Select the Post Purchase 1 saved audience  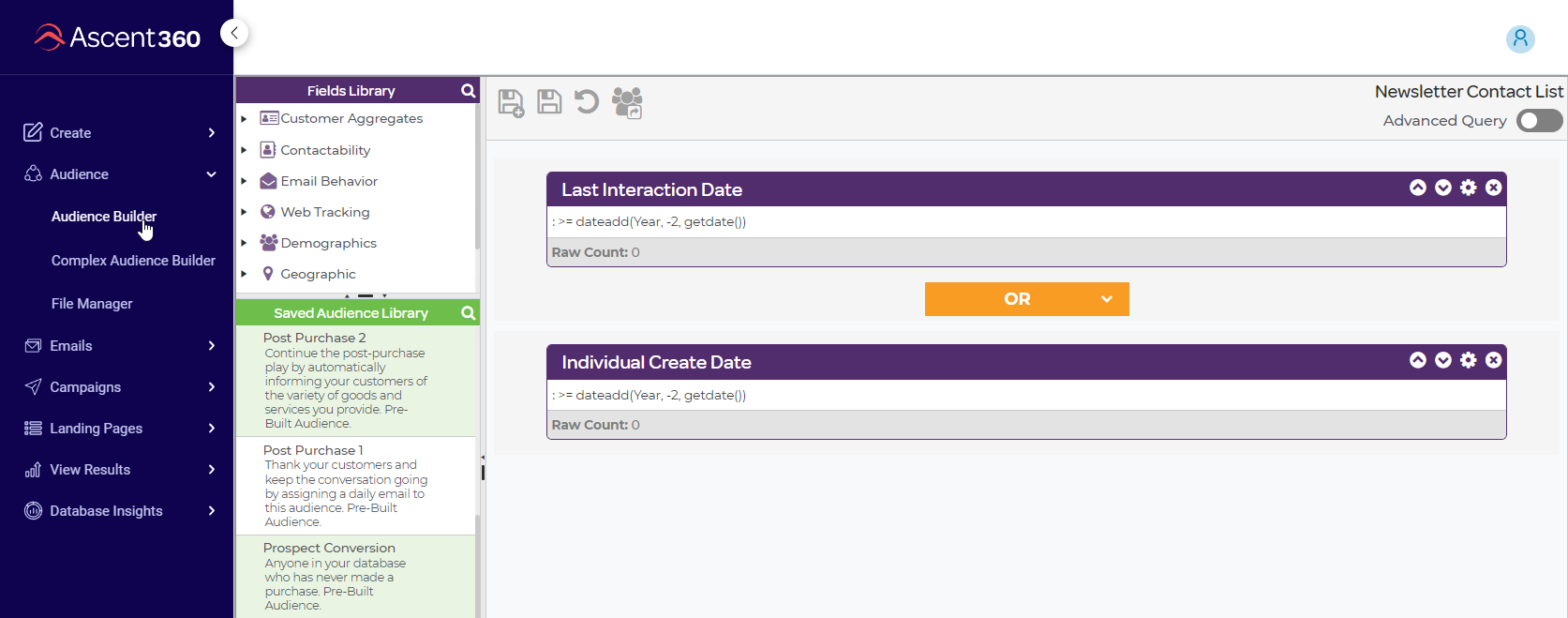coord(356,486)
